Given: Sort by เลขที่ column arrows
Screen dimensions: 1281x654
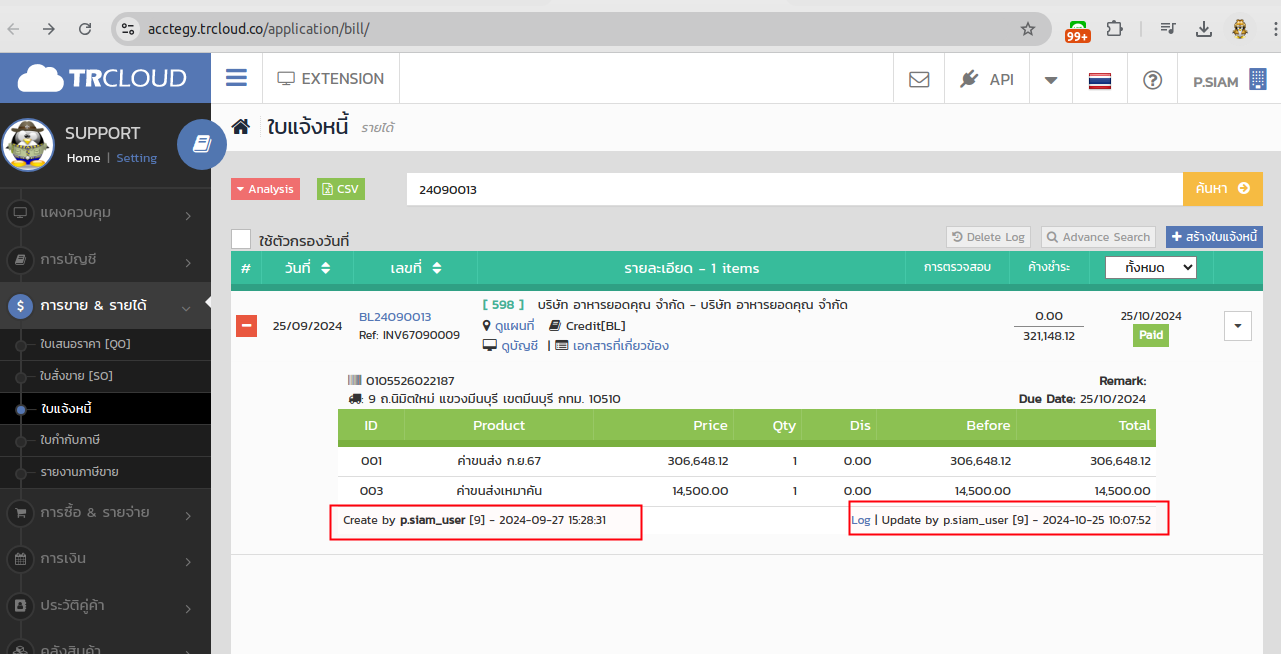Looking at the screenshot, I should 437,268.
